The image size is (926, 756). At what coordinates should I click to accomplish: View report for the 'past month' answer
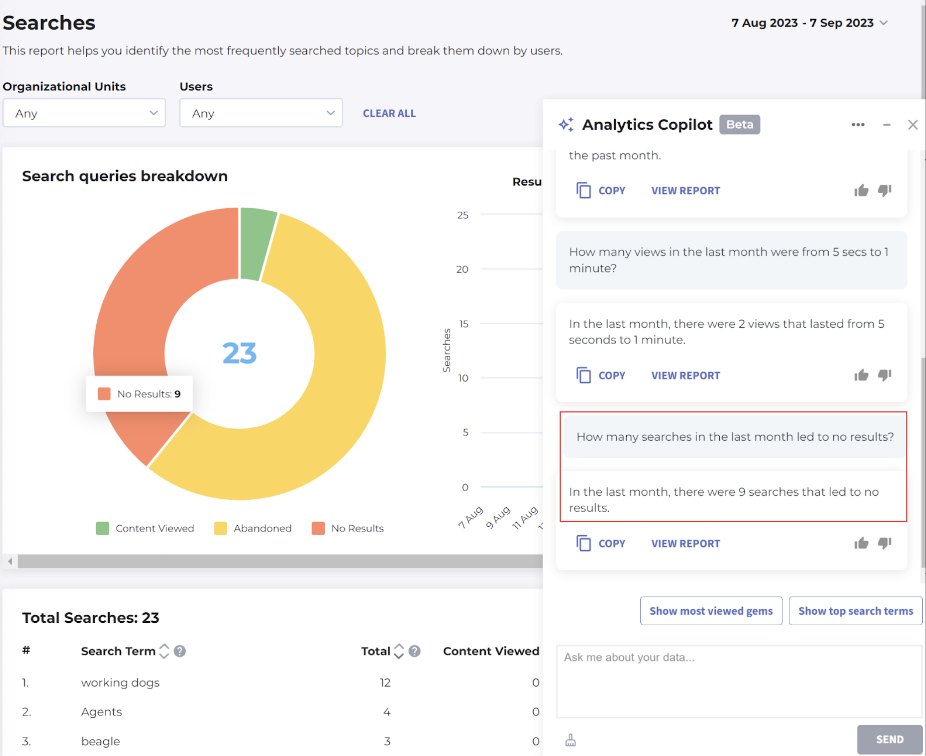686,191
